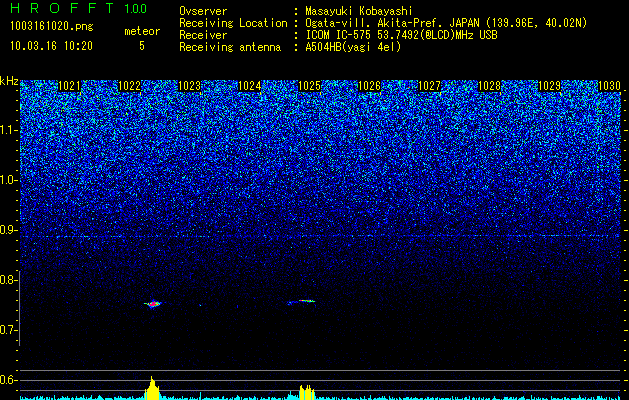Click the kHz axis unit label
The image size is (629, 400).
point(9,81)
